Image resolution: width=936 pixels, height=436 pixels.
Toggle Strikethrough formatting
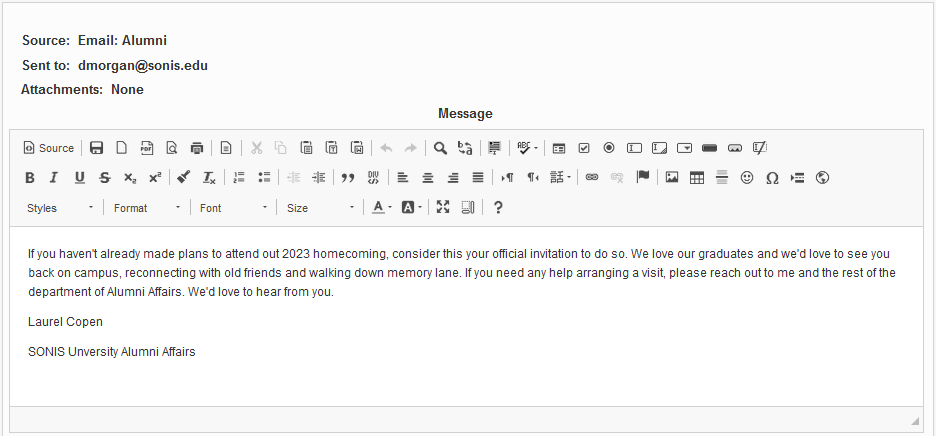coord(104,177)
